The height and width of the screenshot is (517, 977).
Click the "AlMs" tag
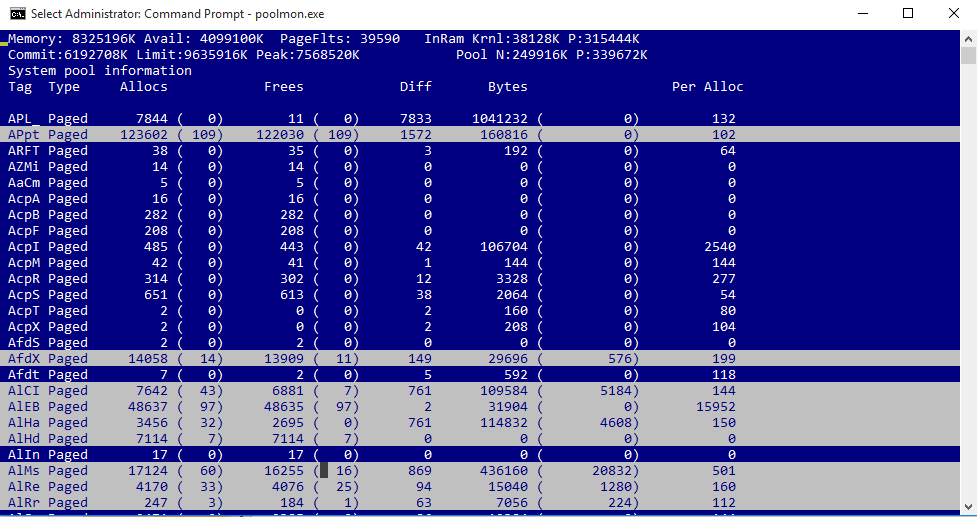(x=24, y=470)
